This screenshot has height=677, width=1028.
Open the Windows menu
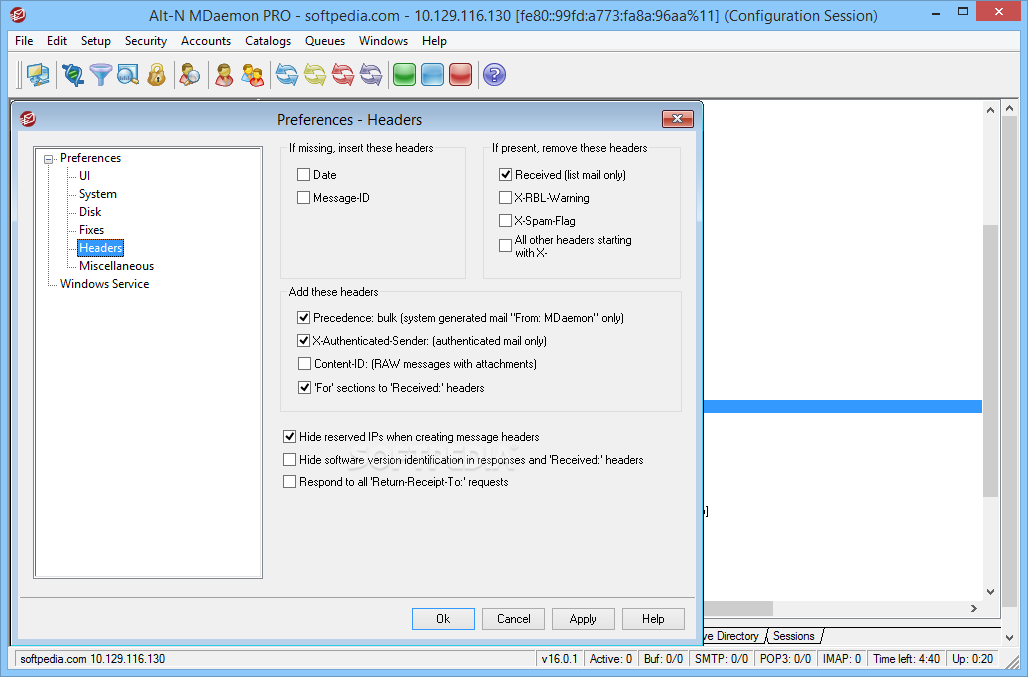click(x=384, y=41)
